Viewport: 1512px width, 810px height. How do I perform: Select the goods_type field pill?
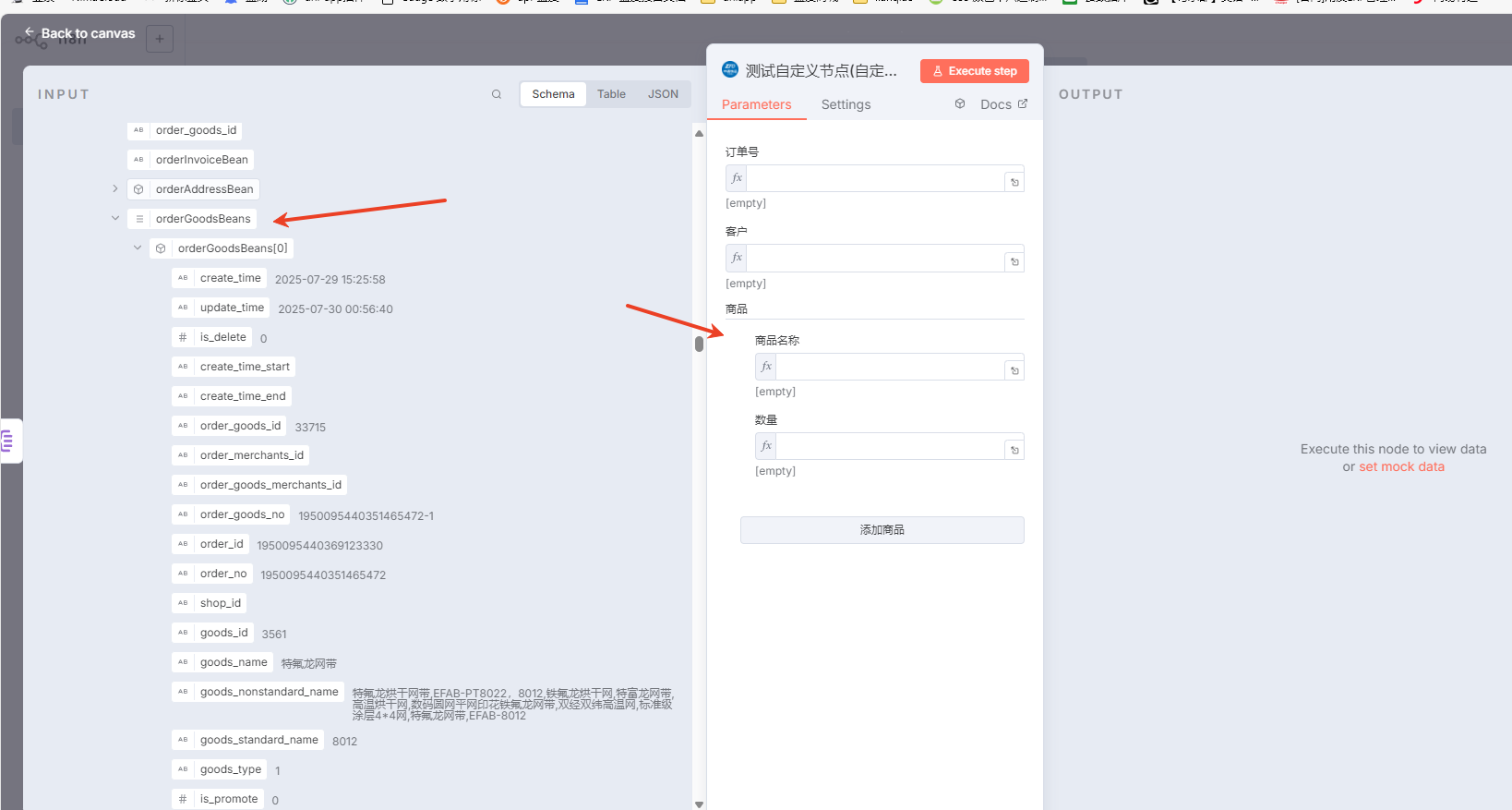click(x=220, y=769)
